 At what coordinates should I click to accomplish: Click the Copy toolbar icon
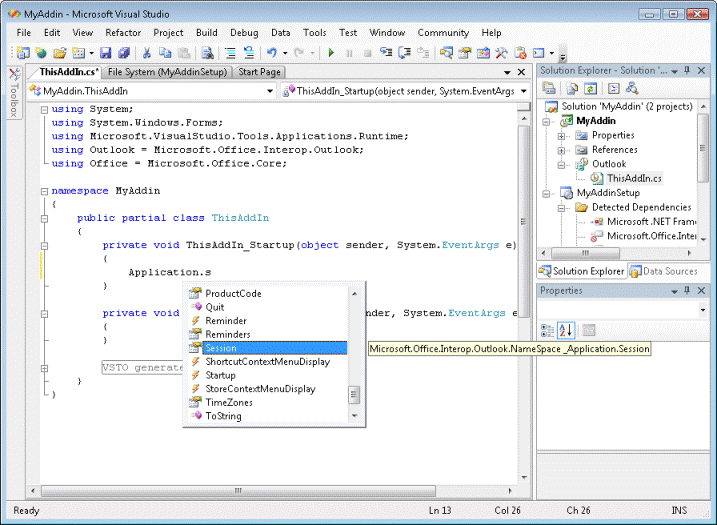[x=165, y=53]
